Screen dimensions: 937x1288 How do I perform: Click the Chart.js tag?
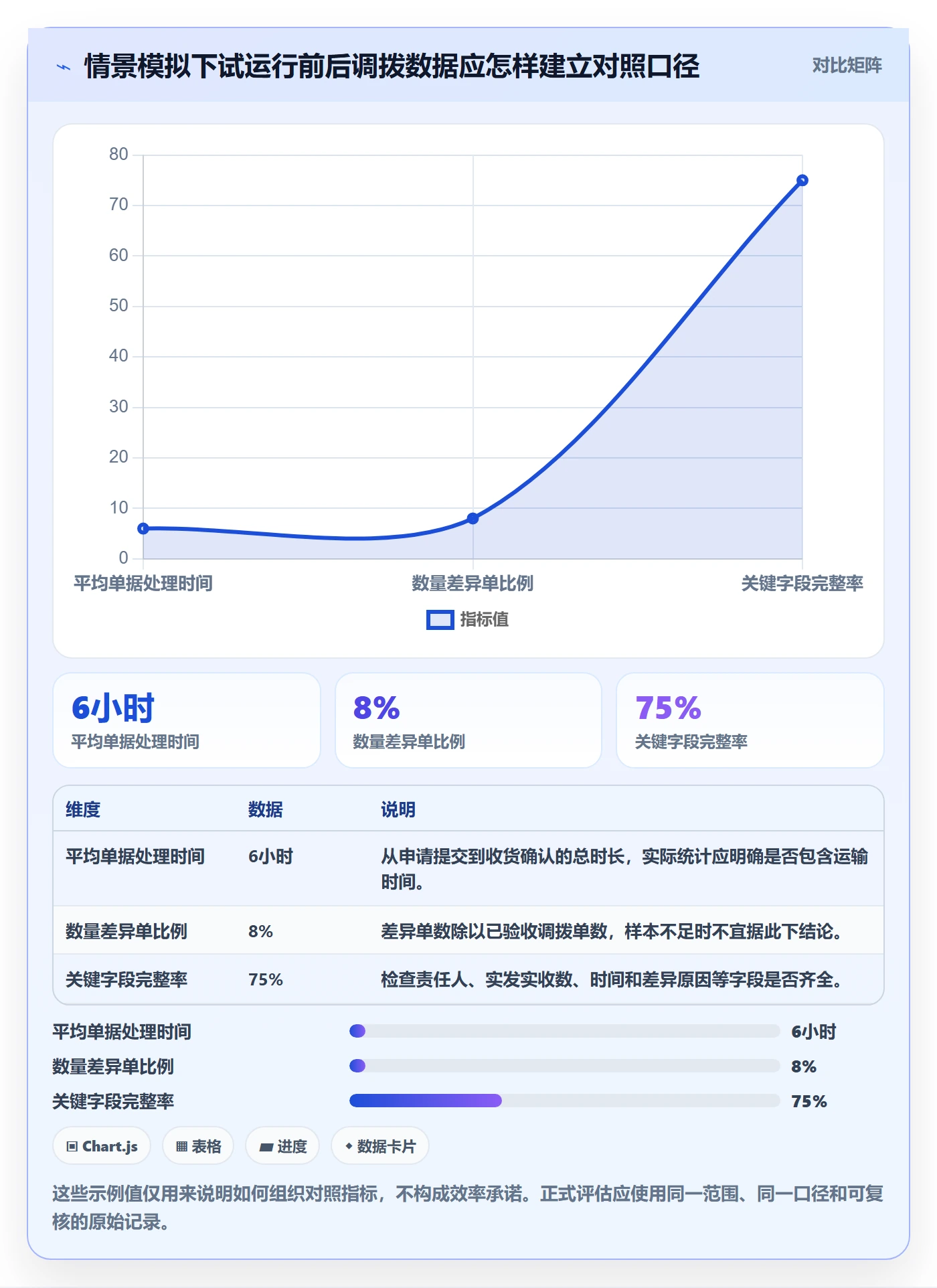pyautogui.click(x=102, y=1146)
